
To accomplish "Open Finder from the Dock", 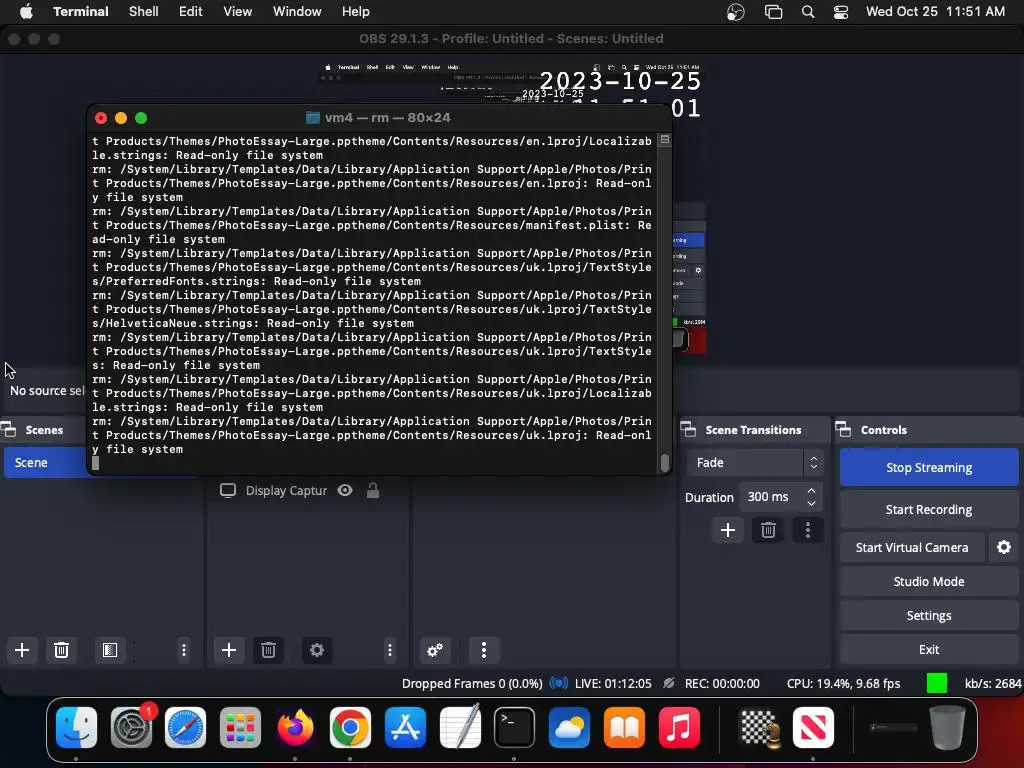I will click(x=76, y=727).
